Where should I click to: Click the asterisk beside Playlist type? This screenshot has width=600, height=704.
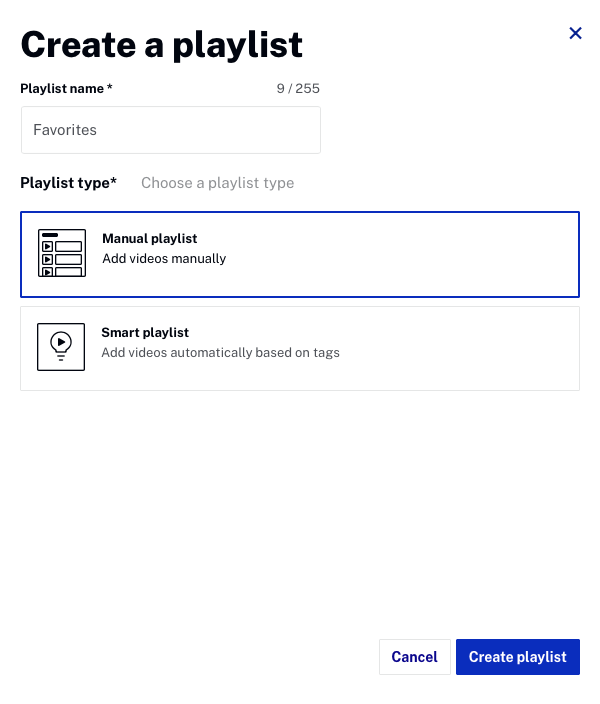(114, 182)
